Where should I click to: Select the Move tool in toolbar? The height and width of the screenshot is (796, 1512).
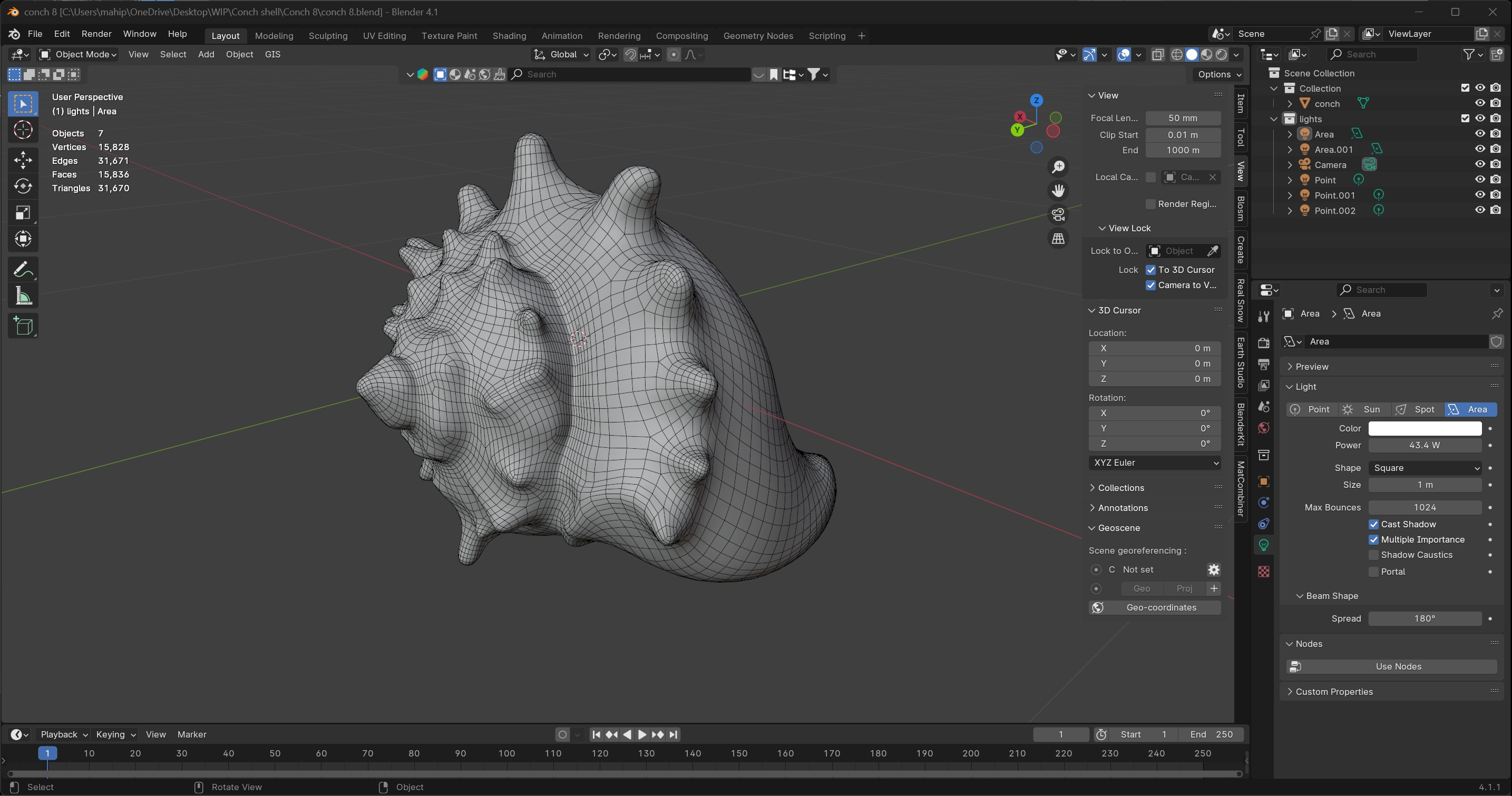click(x=23, y=160)
